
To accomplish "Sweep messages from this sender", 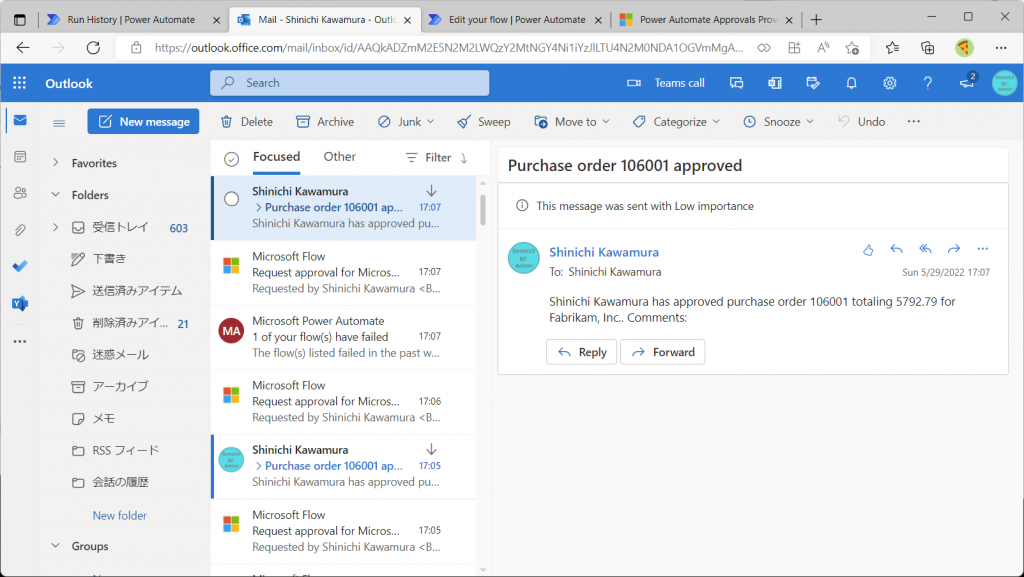I will (x=483, y=122).
